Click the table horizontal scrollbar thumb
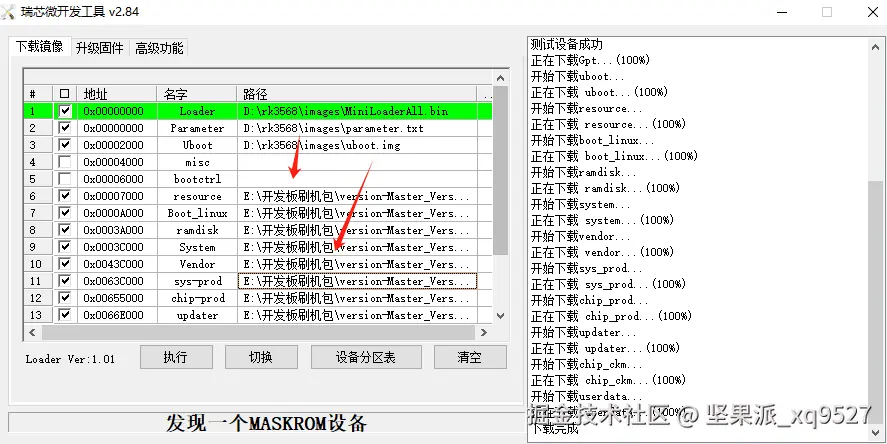 coord(259,333)
